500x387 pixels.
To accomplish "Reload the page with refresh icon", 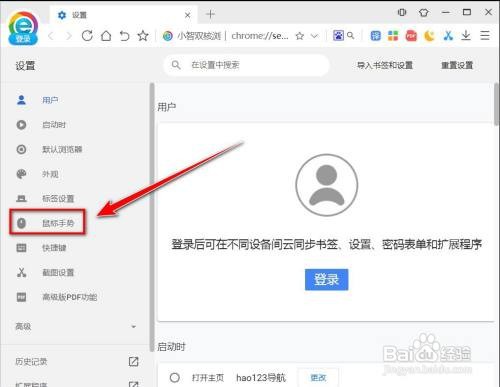I will (87, 35).
